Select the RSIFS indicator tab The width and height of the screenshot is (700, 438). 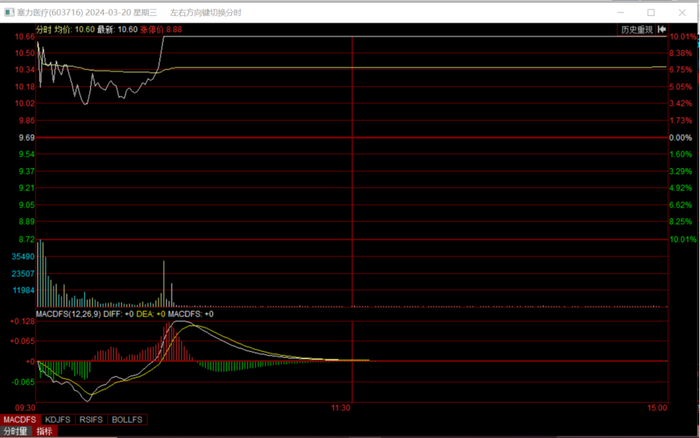click(93, 419)
